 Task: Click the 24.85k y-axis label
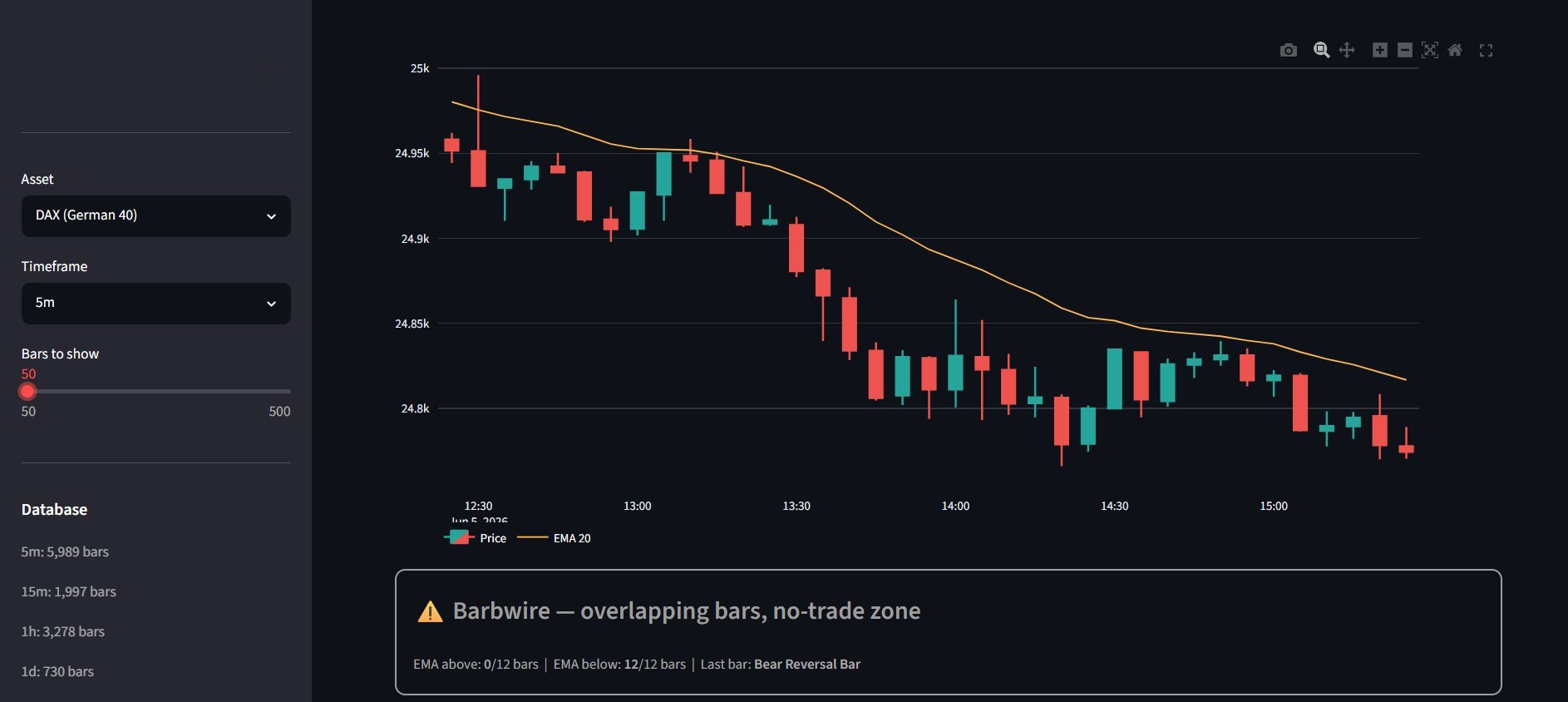pyautogui.click(x=412, y=324)
